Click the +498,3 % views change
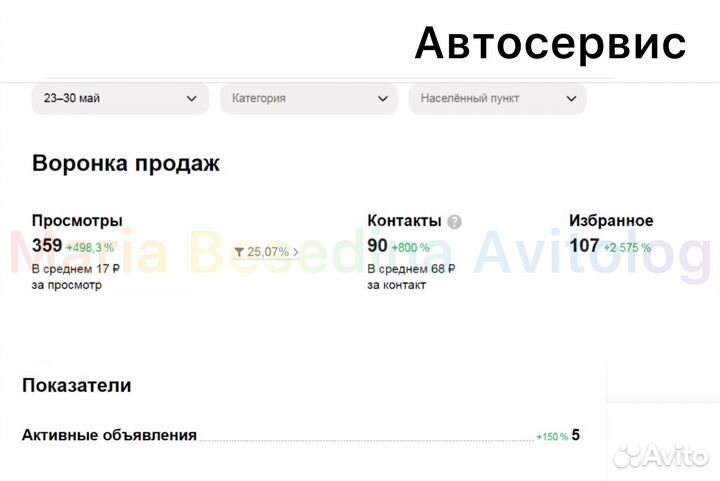The height and width of the screenshot is (481, 720). [90, 248]
